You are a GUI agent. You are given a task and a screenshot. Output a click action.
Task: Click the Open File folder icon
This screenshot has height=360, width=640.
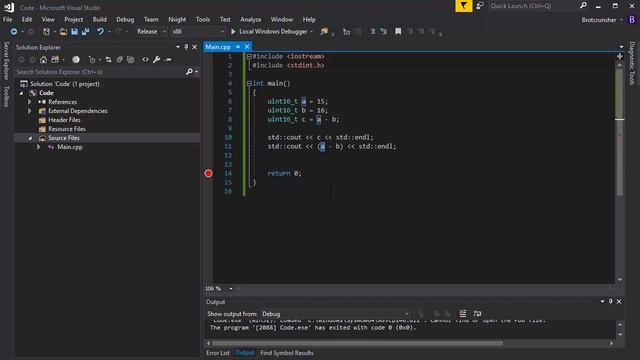click(x=63, y=31)
